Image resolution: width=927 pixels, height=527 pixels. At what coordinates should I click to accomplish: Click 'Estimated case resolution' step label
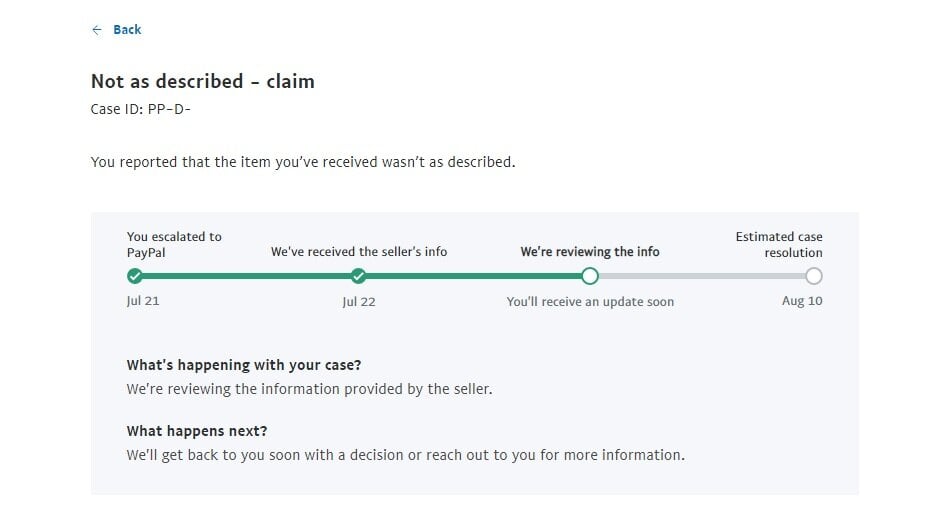click(779, 245)
